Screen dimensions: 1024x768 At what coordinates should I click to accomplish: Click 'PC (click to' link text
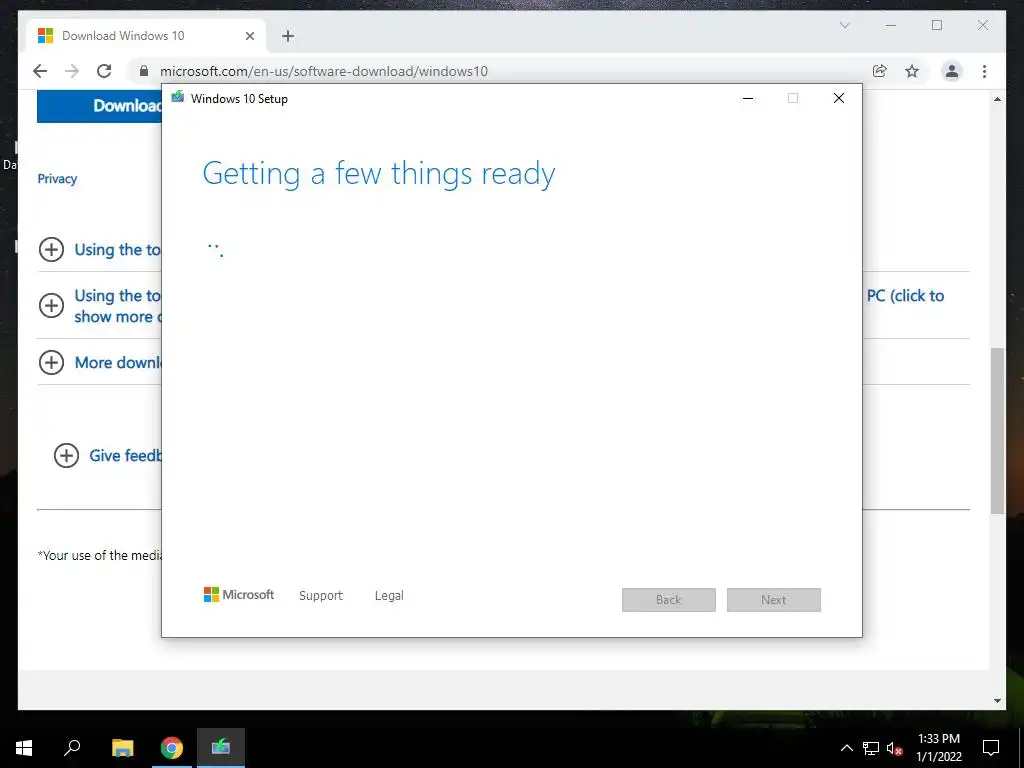[x=905, y=296]
